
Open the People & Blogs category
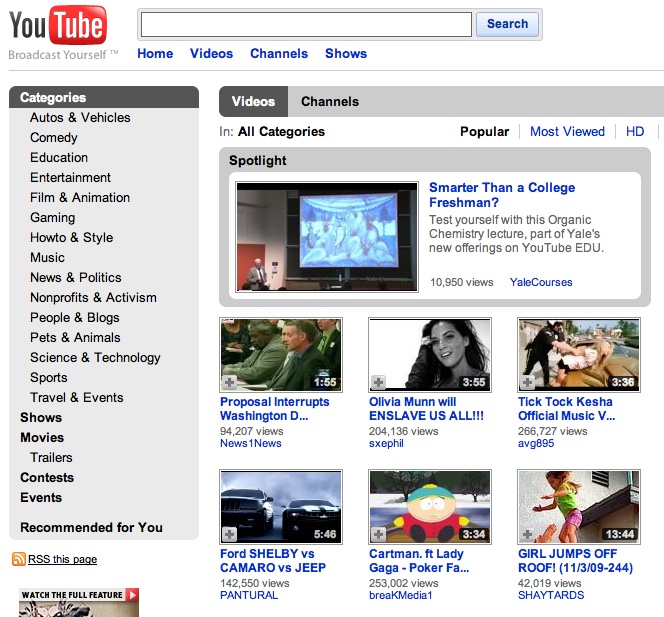[75, 318]
